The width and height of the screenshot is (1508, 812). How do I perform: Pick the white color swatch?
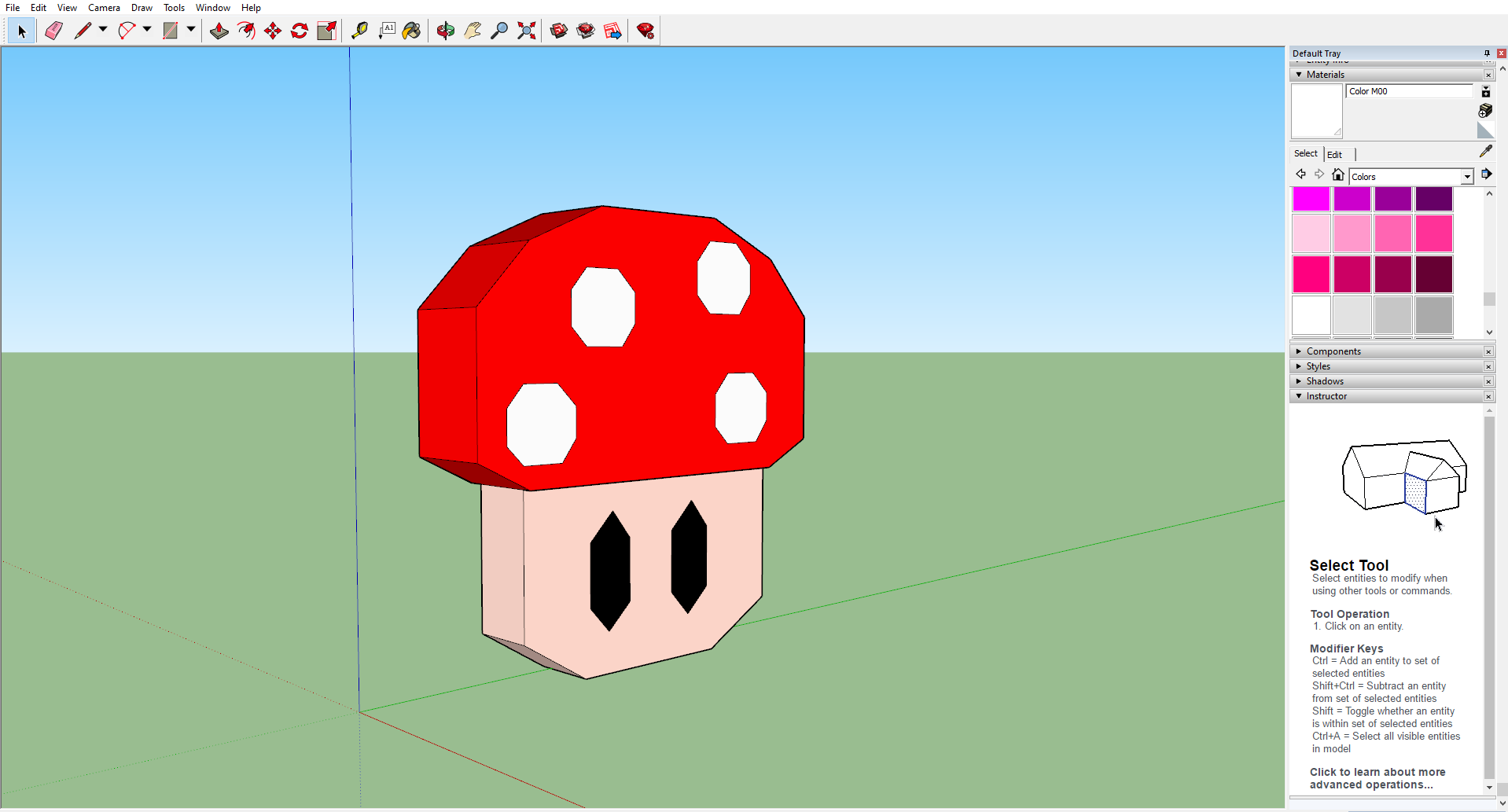click(x=1311, y=315)
